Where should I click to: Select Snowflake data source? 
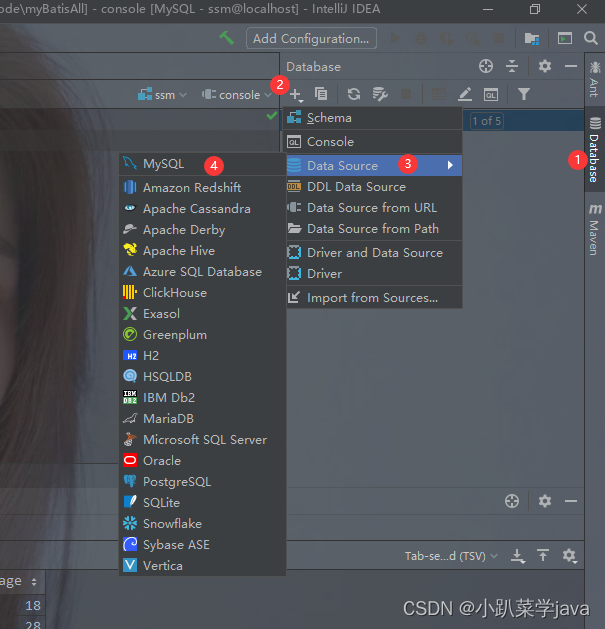[x=202, y=523]
